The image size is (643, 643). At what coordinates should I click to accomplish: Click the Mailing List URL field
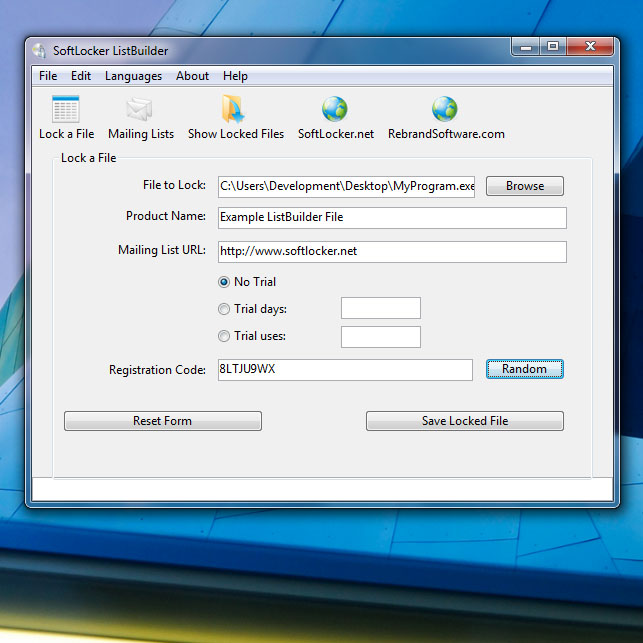tap(391, 252)
